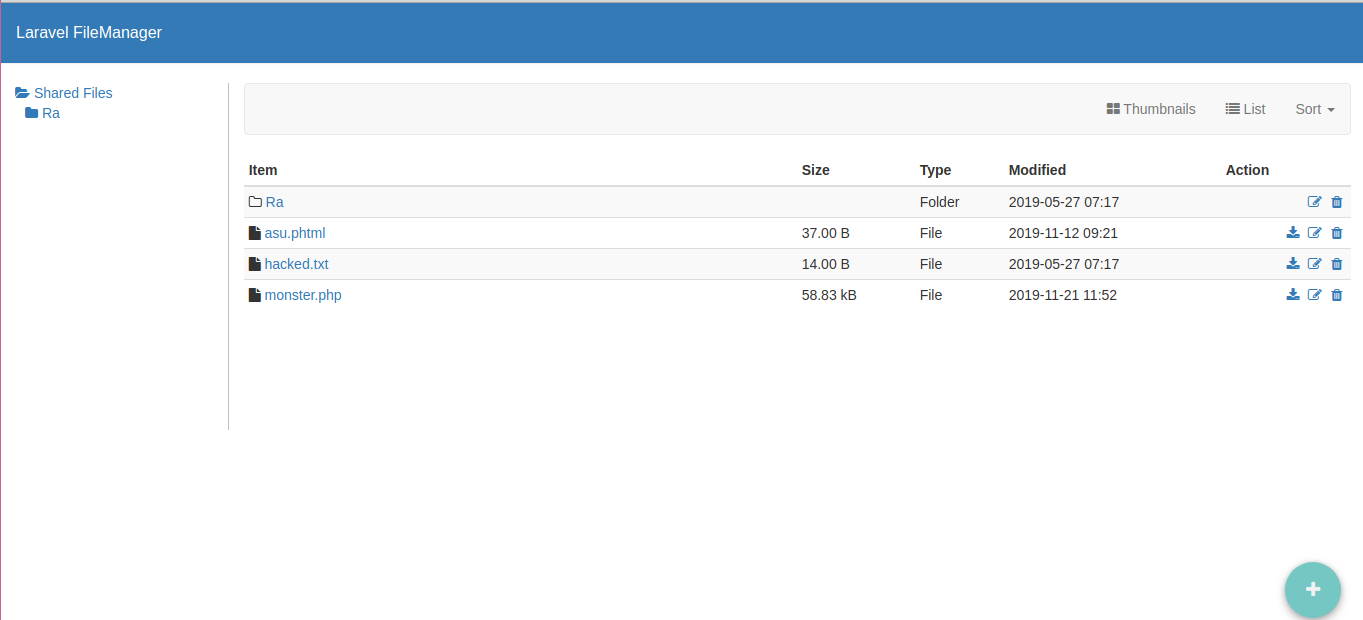Click the Ra folder modified date cell
This screenshot has width=1363, height=620.
click(x=1064, y=202)
